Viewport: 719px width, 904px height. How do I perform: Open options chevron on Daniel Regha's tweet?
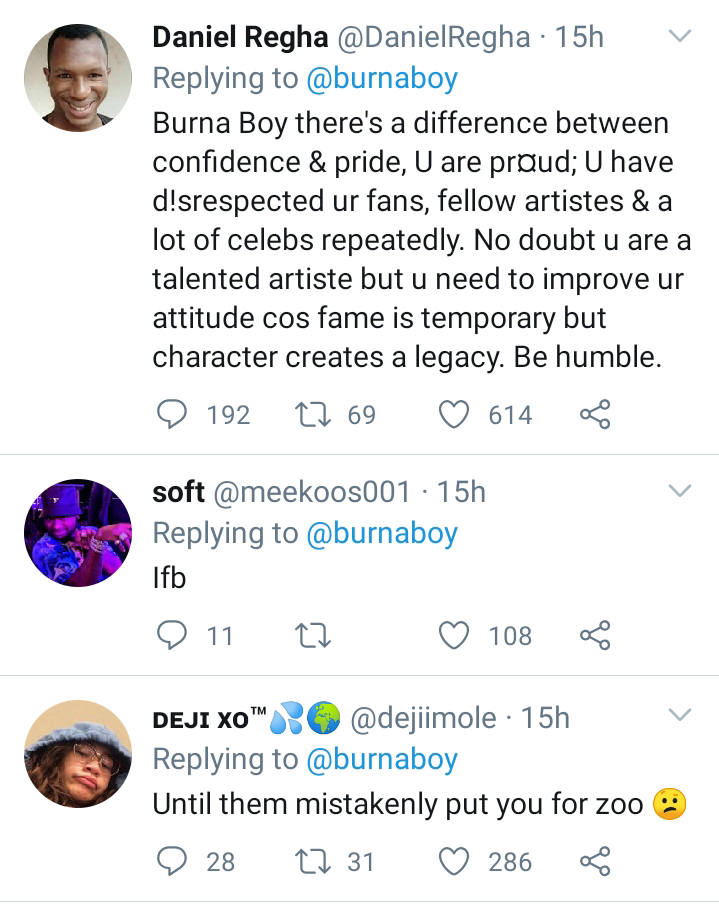(x=679, y=38)
